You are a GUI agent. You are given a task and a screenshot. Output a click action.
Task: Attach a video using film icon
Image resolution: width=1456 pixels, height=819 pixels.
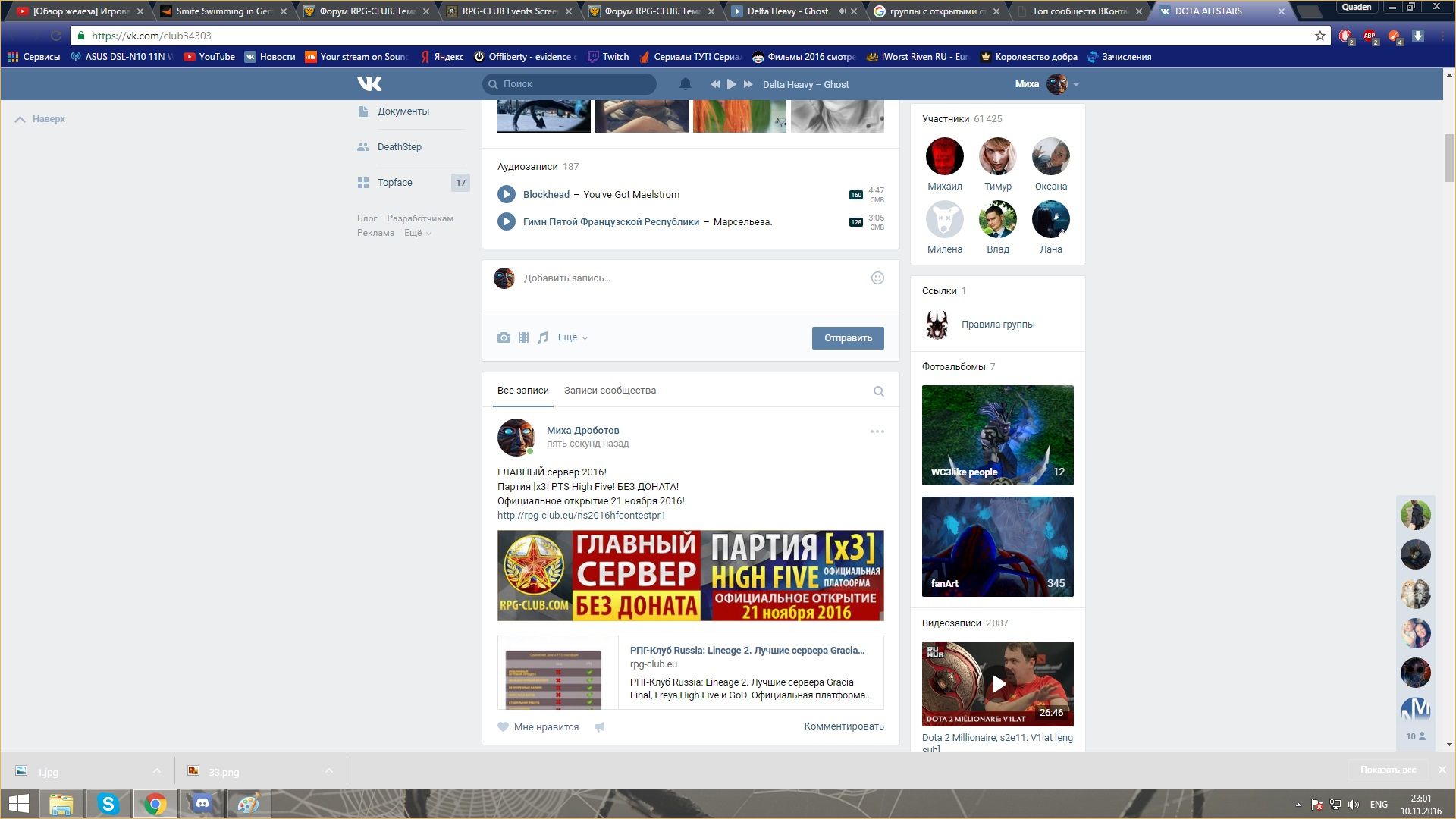(523, 337)
